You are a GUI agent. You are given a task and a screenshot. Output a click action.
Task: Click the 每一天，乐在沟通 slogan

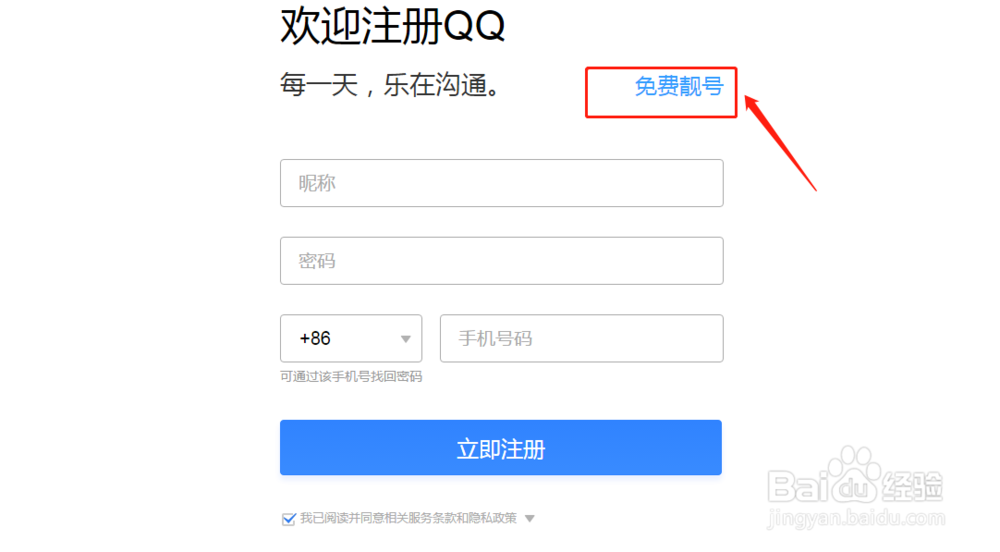click(x=390, y=85)
